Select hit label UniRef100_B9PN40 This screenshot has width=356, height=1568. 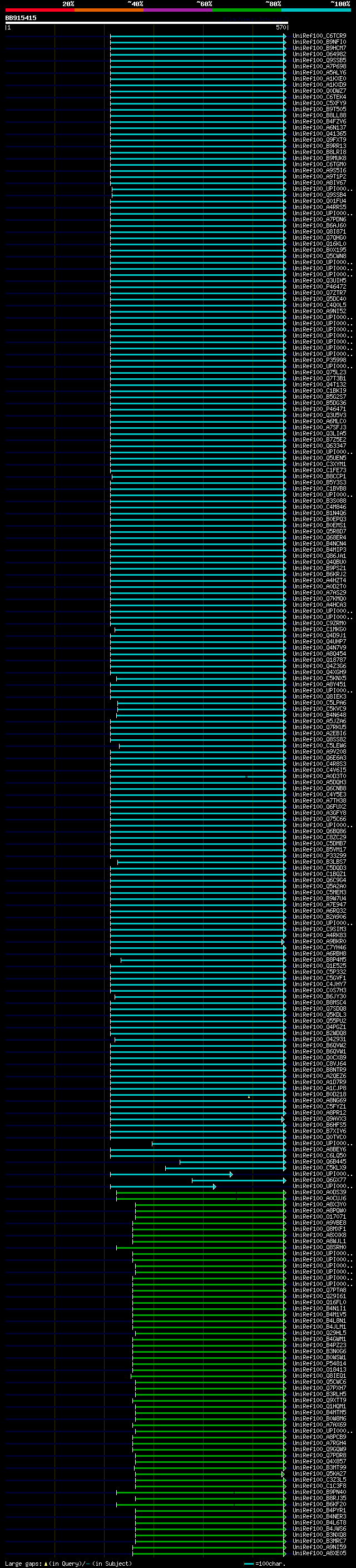pyautogui.click(x=319, y=1492)
